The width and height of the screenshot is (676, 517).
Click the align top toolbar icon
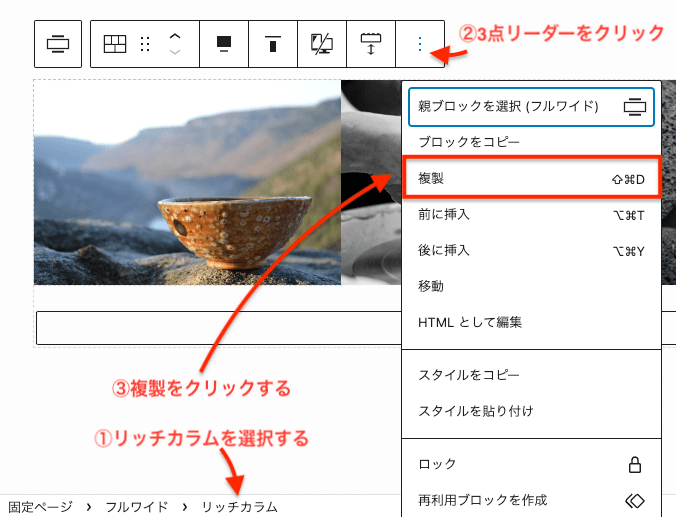(x=272, y=44)
